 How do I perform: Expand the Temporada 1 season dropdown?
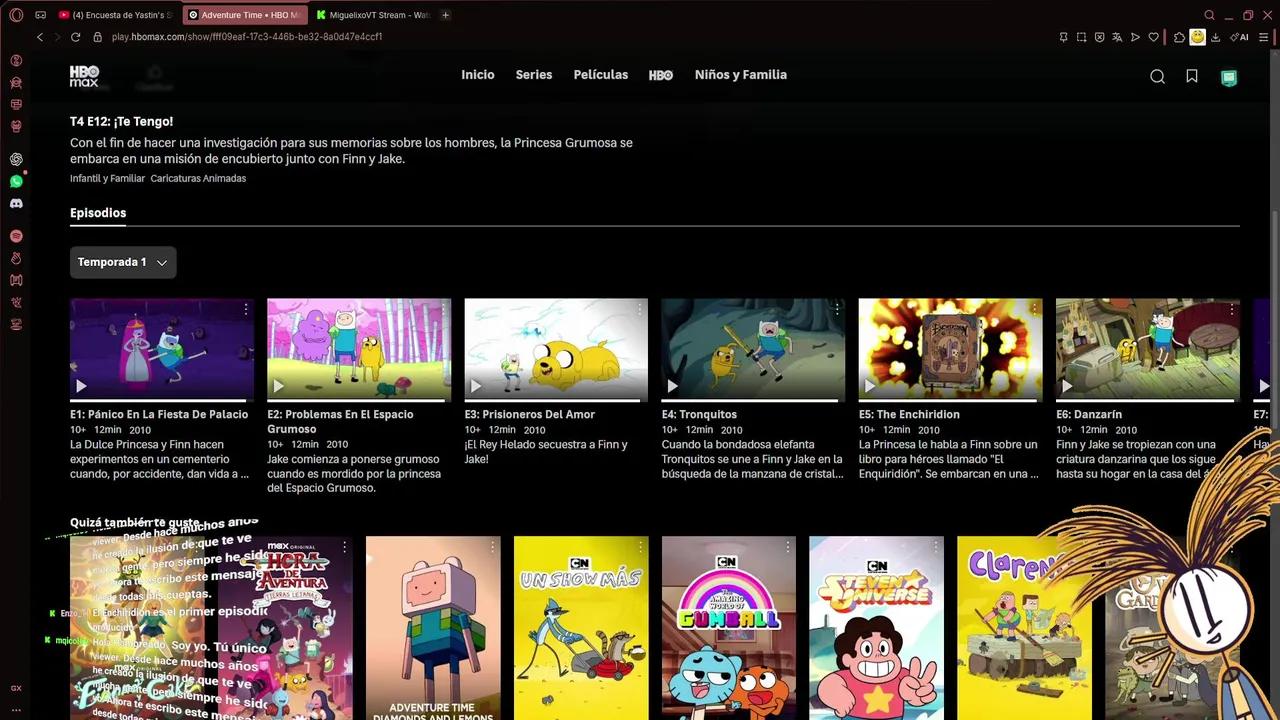point(123,262)
